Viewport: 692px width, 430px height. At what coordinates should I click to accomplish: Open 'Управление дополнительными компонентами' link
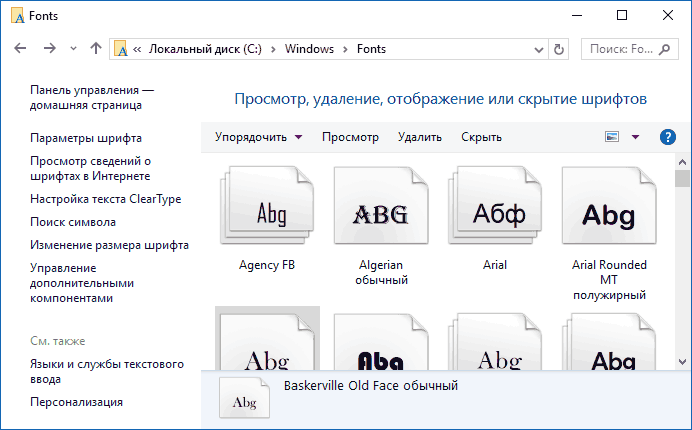coord(82,283)
